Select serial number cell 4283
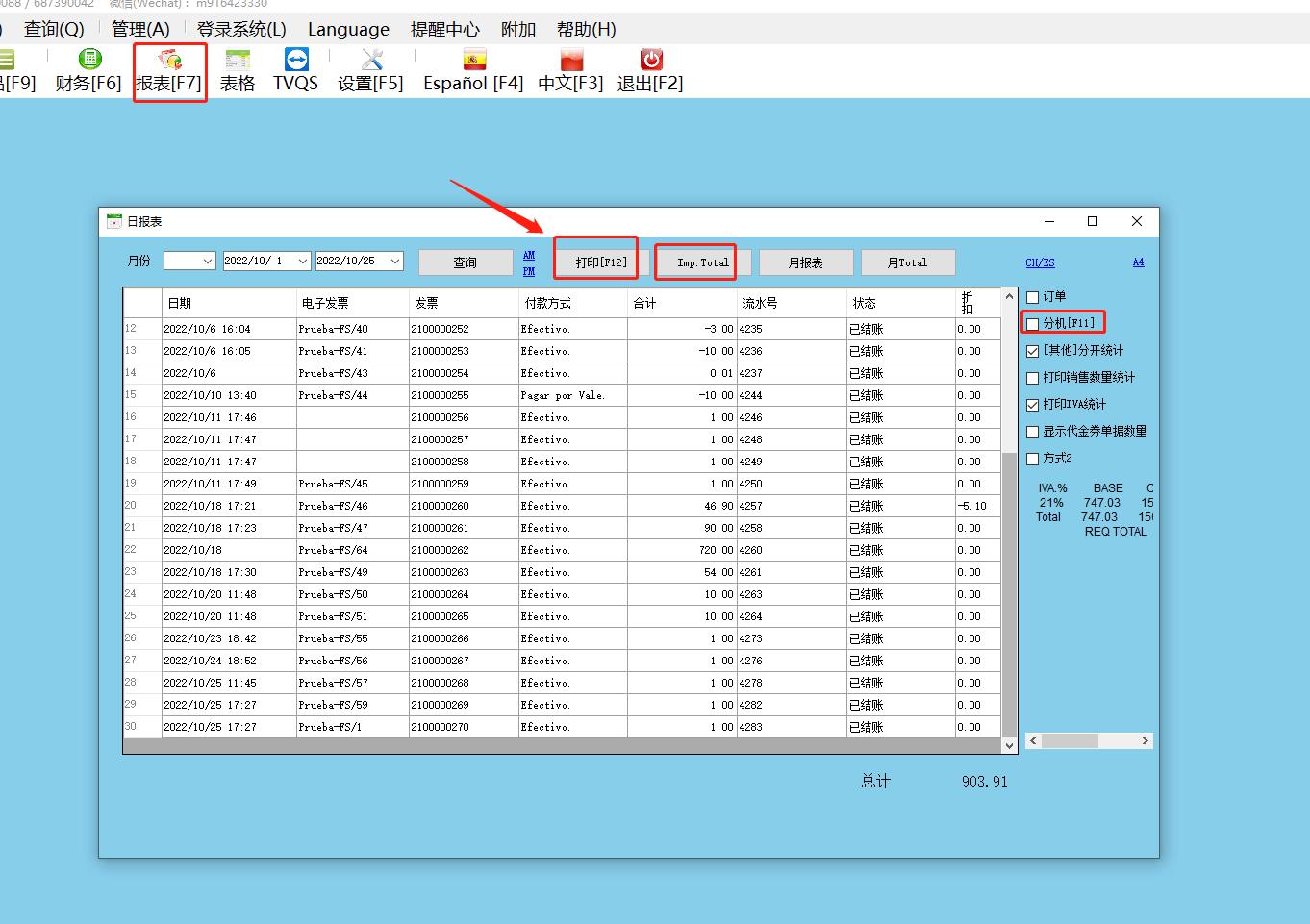Viewport: 1310px width, 924px height. click(792, 727)
